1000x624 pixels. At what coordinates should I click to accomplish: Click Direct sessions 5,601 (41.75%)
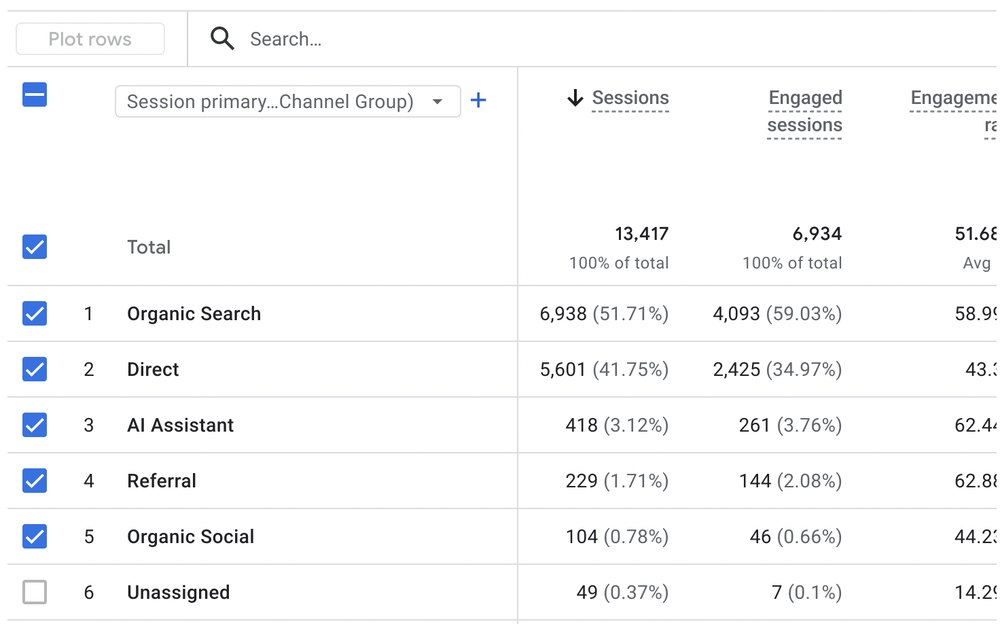(x=604, y=369)
